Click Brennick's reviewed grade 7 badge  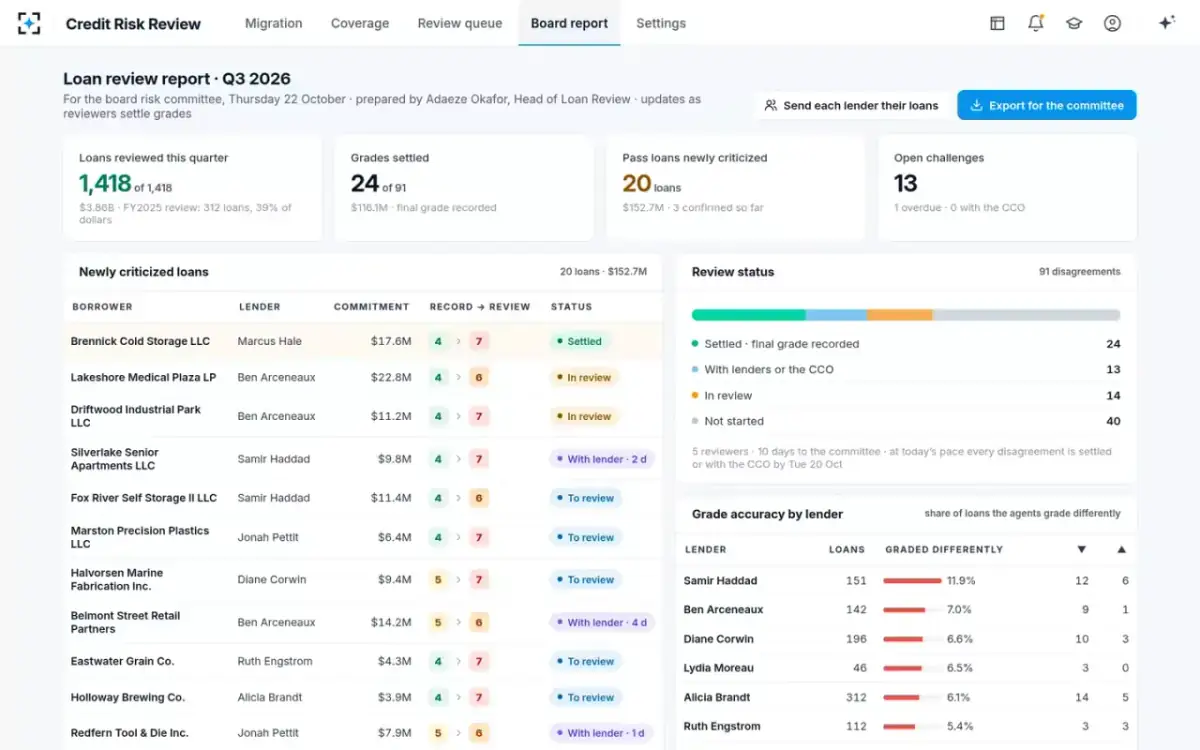pos(479,341)
